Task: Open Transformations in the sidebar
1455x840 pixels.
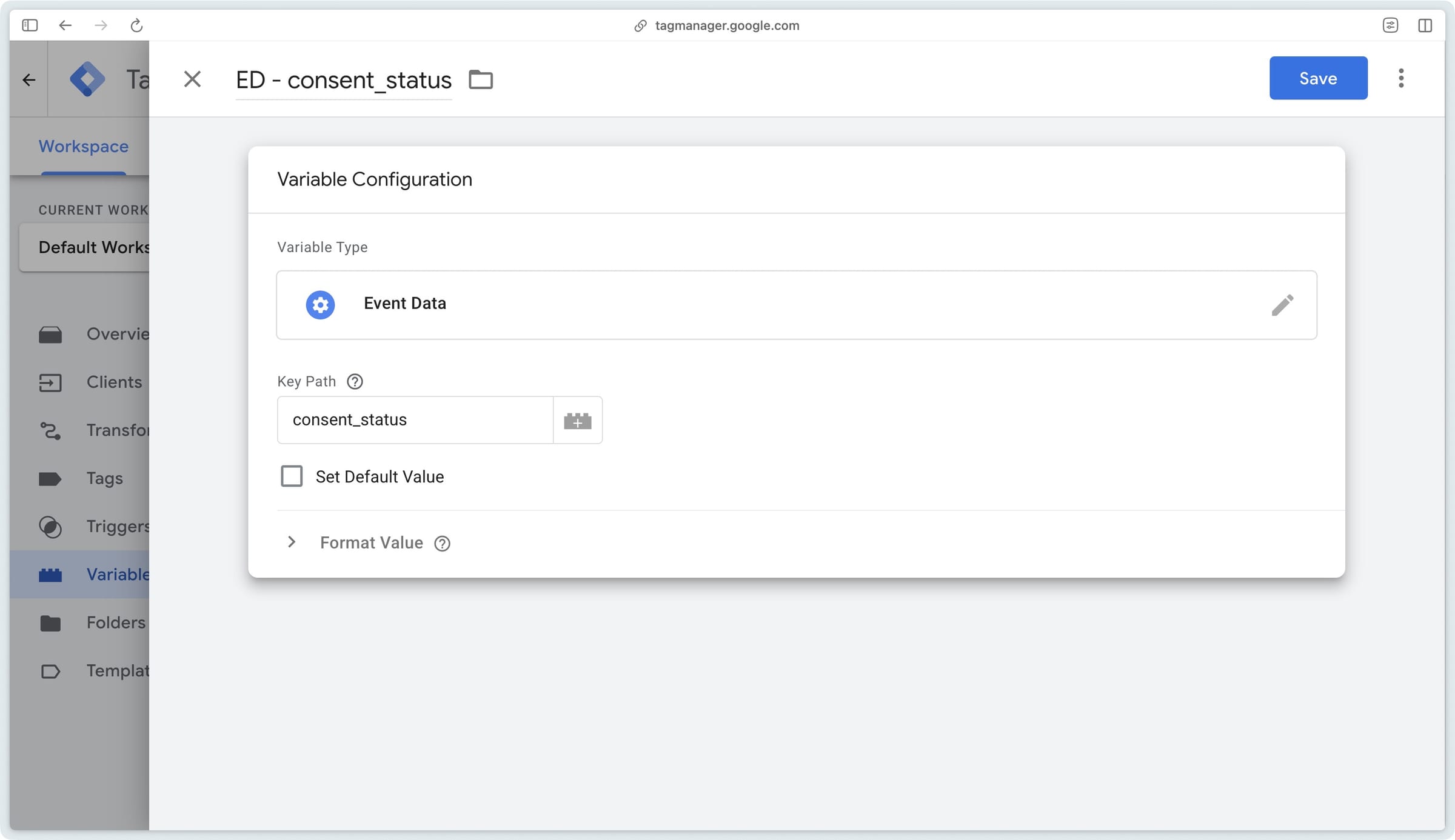Action: point(79,430)
